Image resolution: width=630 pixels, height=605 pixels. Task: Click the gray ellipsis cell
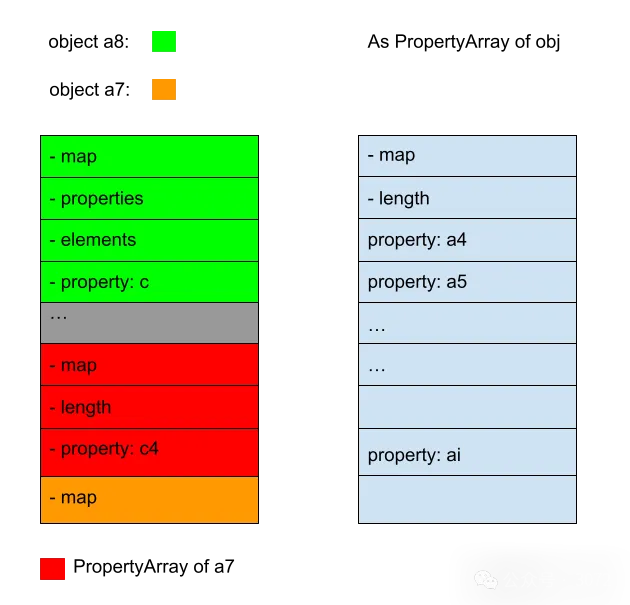pyautogui.click(x=149, y=323)
